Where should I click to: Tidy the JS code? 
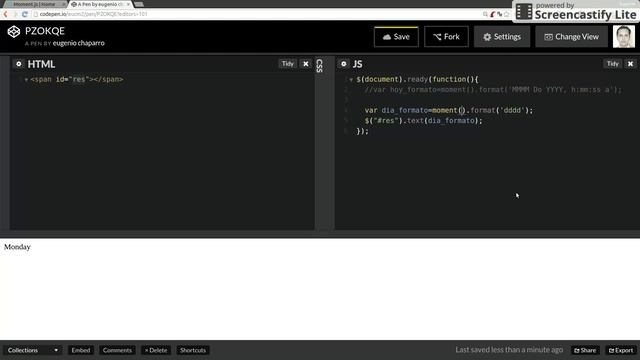(x=613, y=64)
